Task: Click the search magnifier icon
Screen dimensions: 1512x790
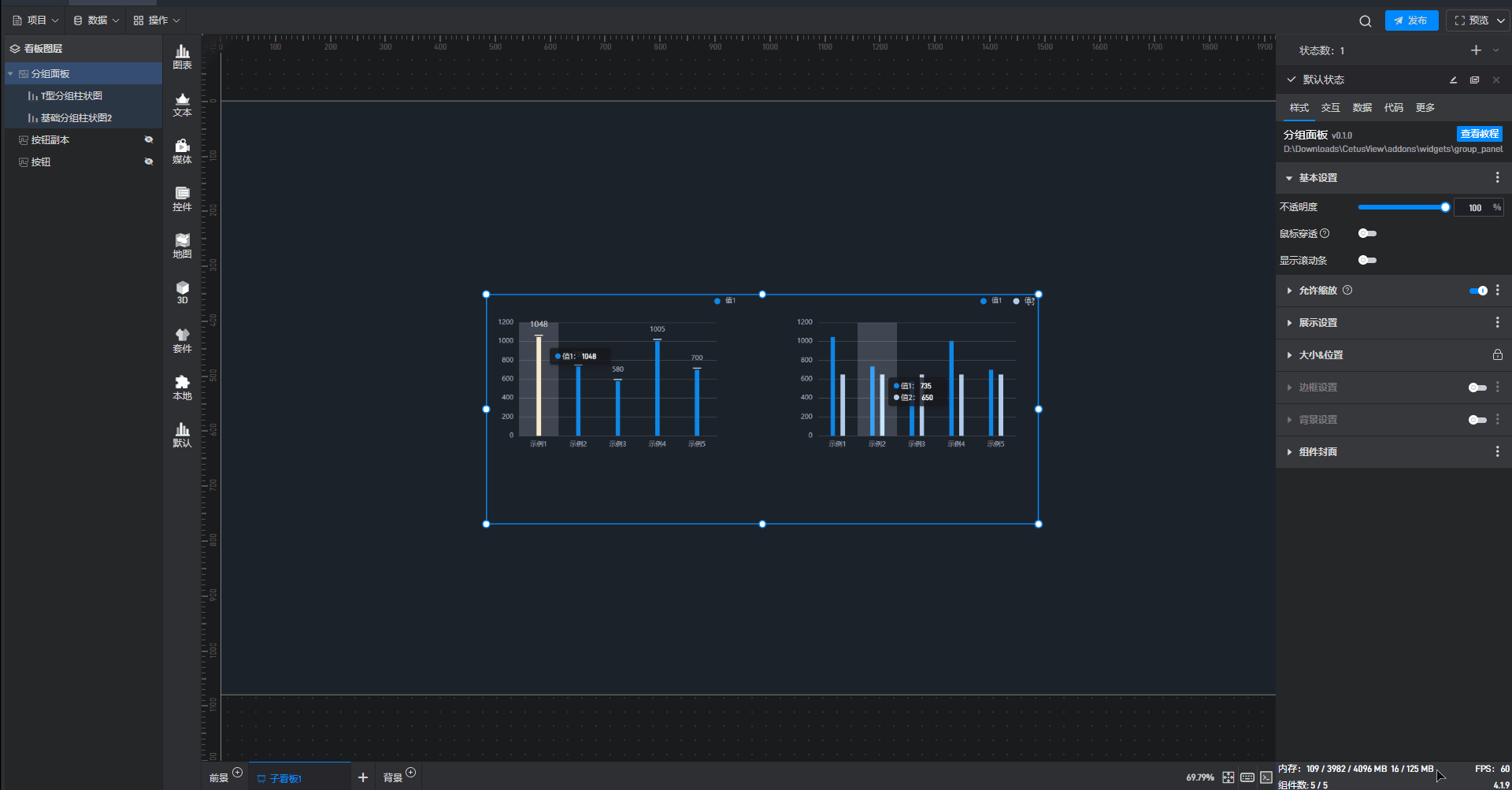Action: tap(1365, 21)
